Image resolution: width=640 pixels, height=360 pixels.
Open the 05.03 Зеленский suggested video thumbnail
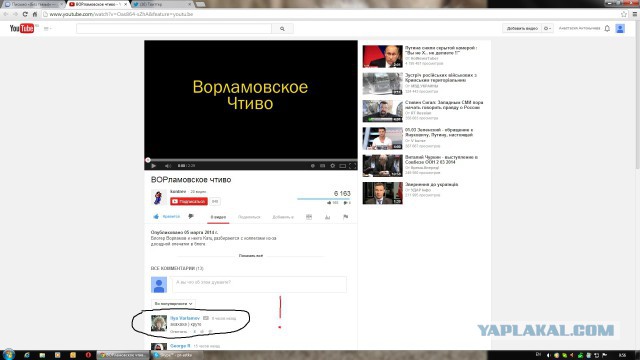point(382,138)
